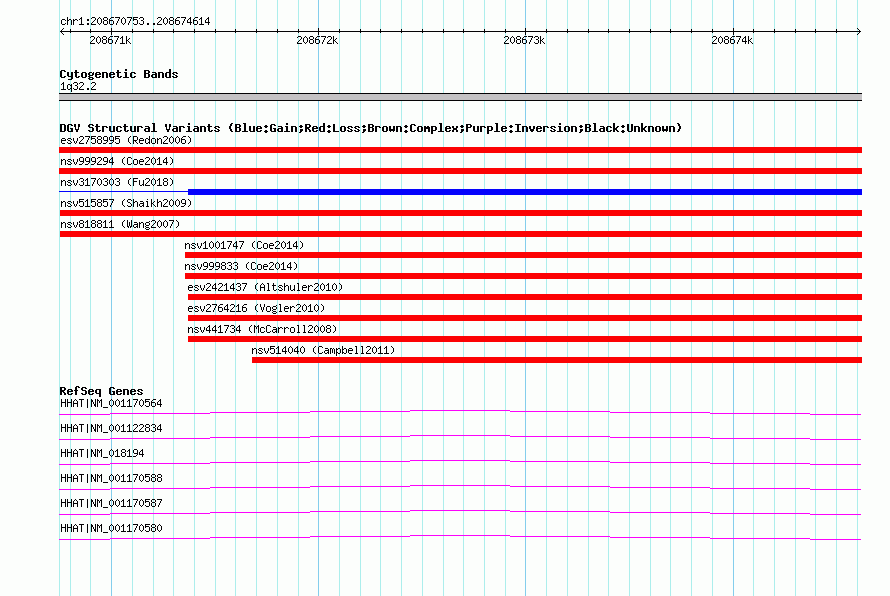Screen dimensions: 890x596
Task: Click the left arrow at ruler start
Action: click(x=62, y=31)
